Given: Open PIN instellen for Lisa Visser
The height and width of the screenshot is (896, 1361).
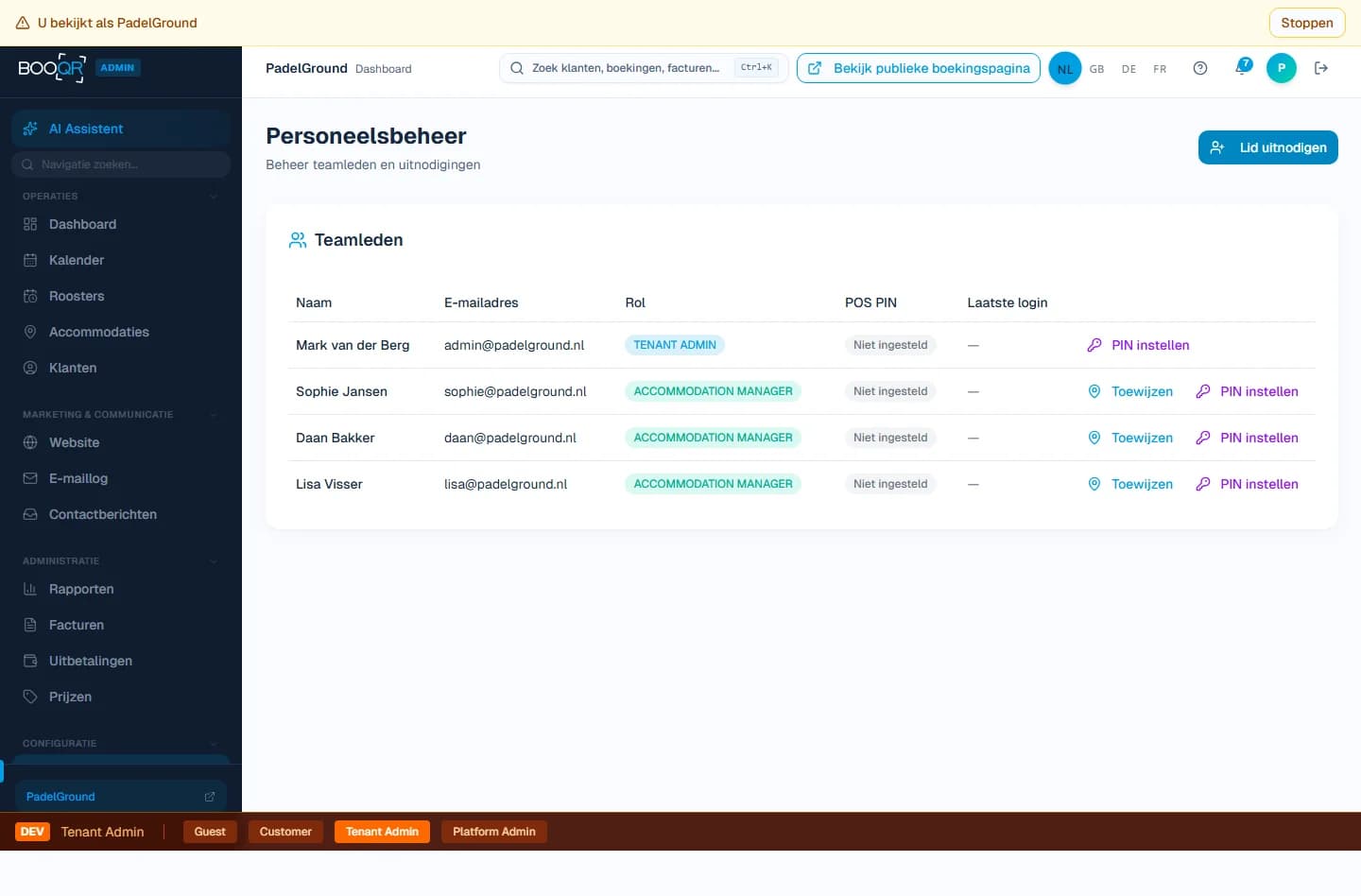Looking at the screenshot, I should tap(1260, 484).
